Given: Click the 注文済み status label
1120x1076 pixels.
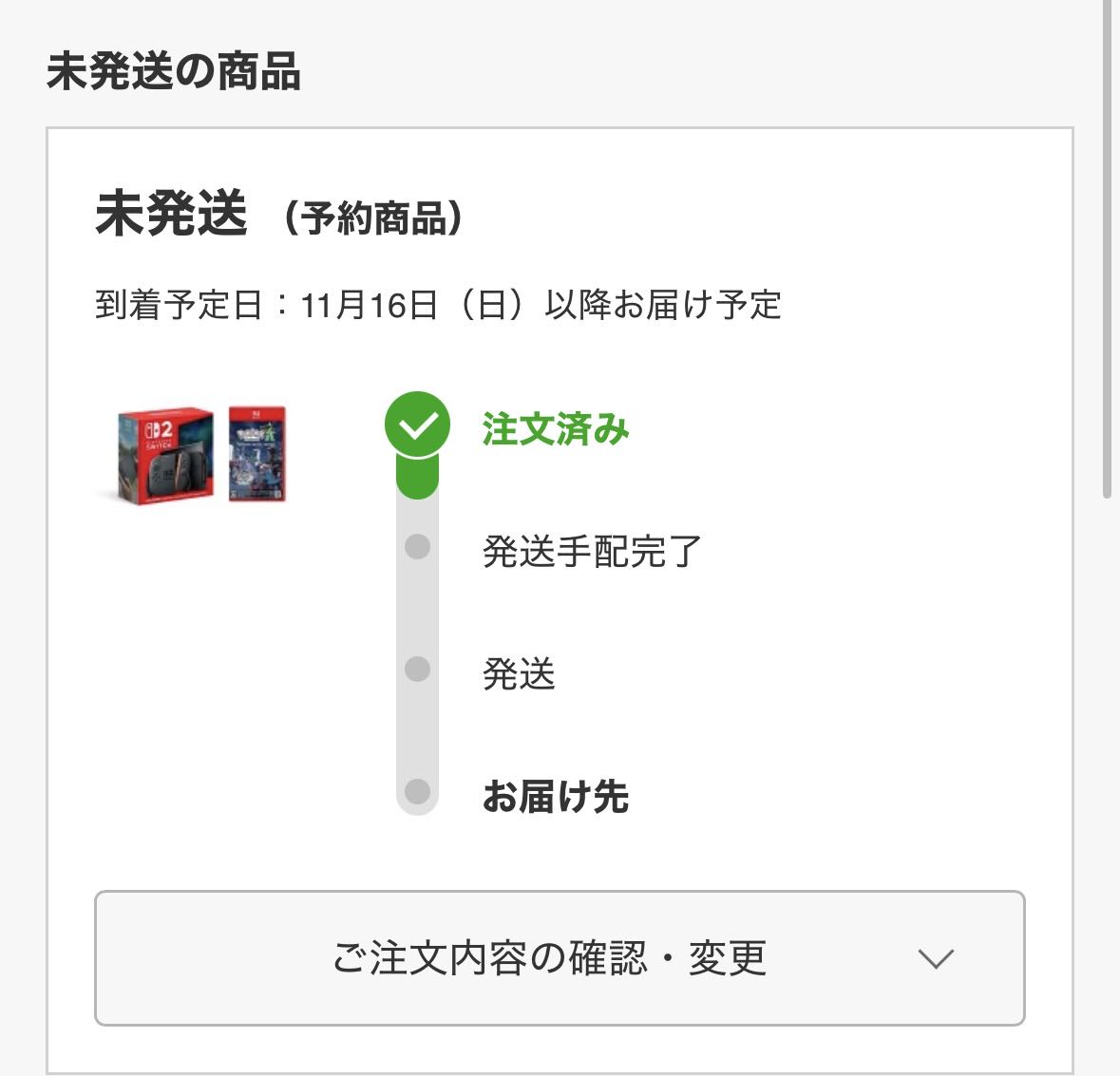Looking at the screenshot, I should (x=556, y=428).
